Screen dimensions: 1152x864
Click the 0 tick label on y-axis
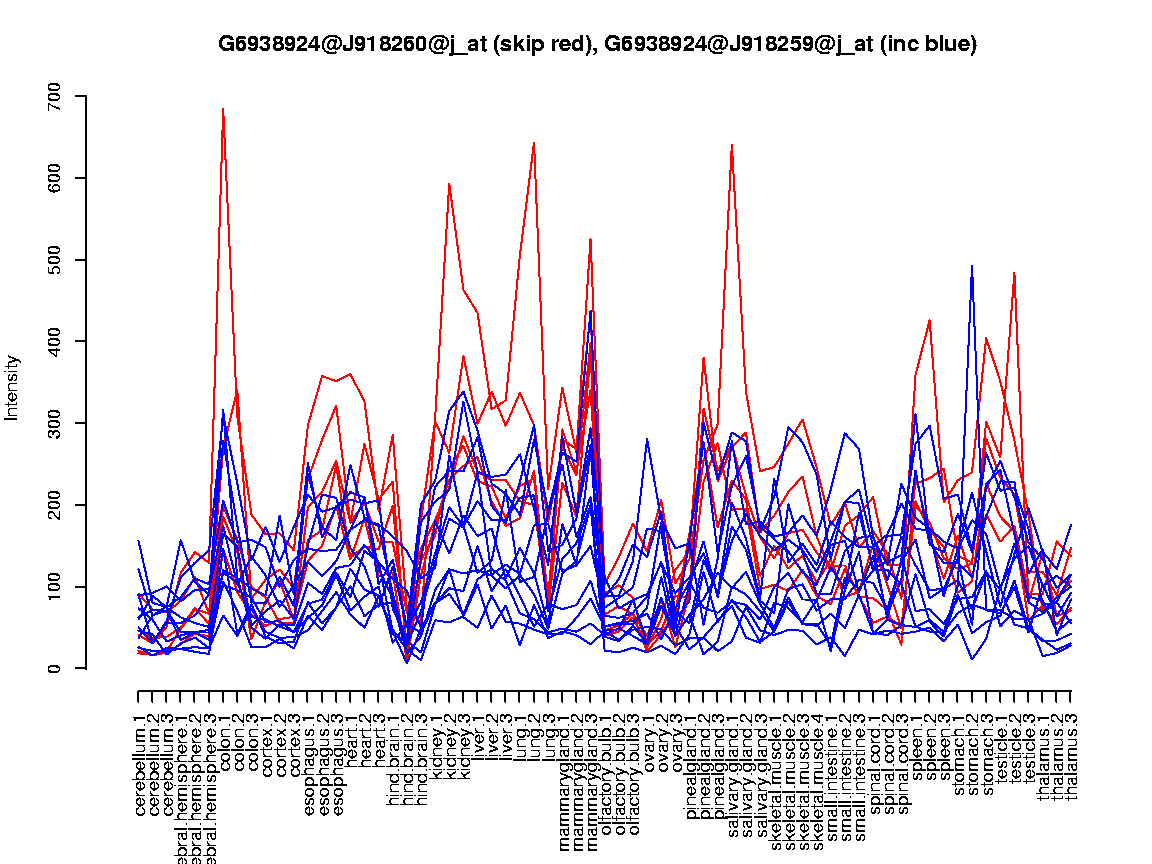click(x=55, y=668)
